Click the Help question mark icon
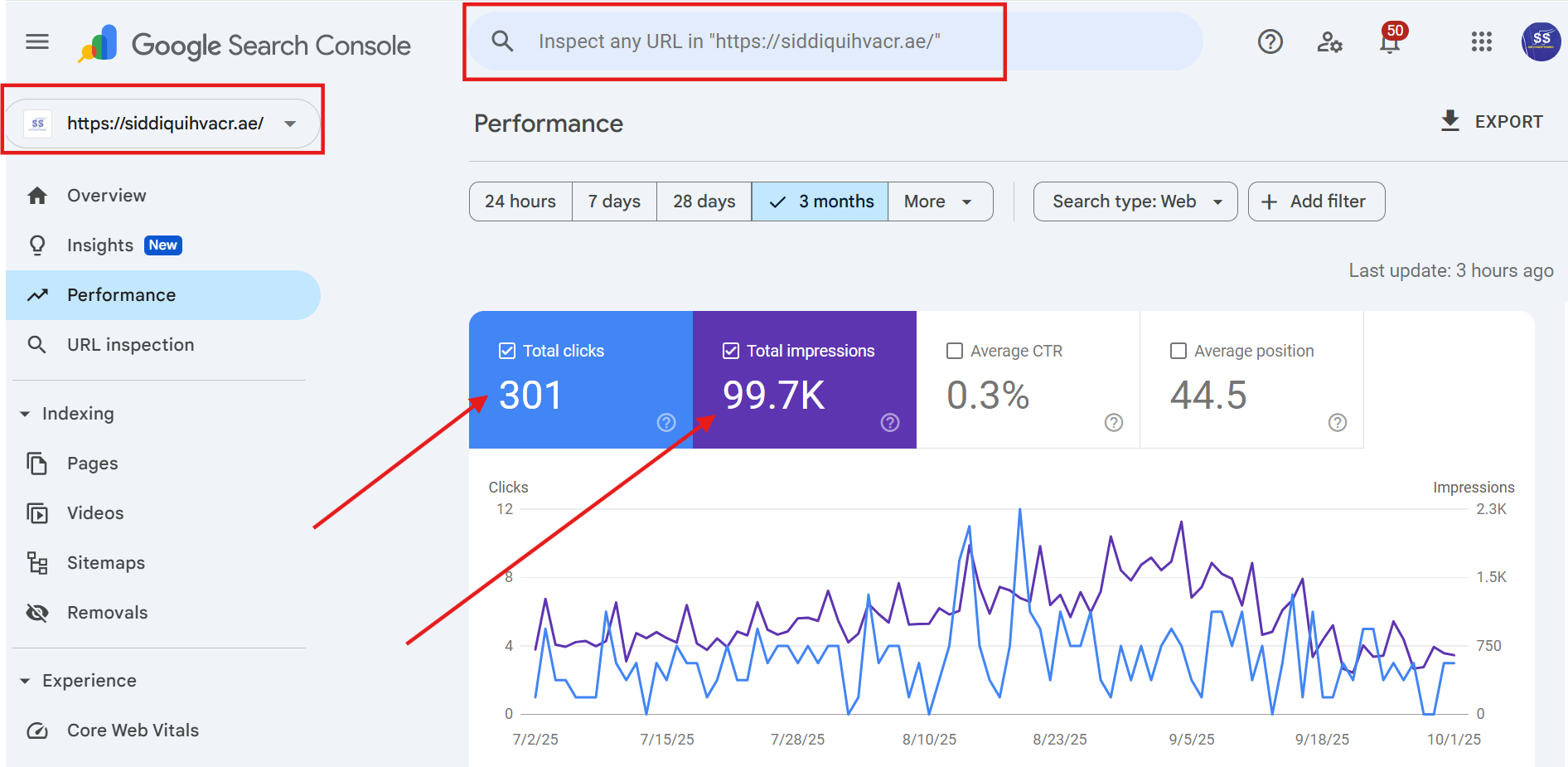The height and width of the screenshot is (767, 1568). click(x=1270, y=41)
